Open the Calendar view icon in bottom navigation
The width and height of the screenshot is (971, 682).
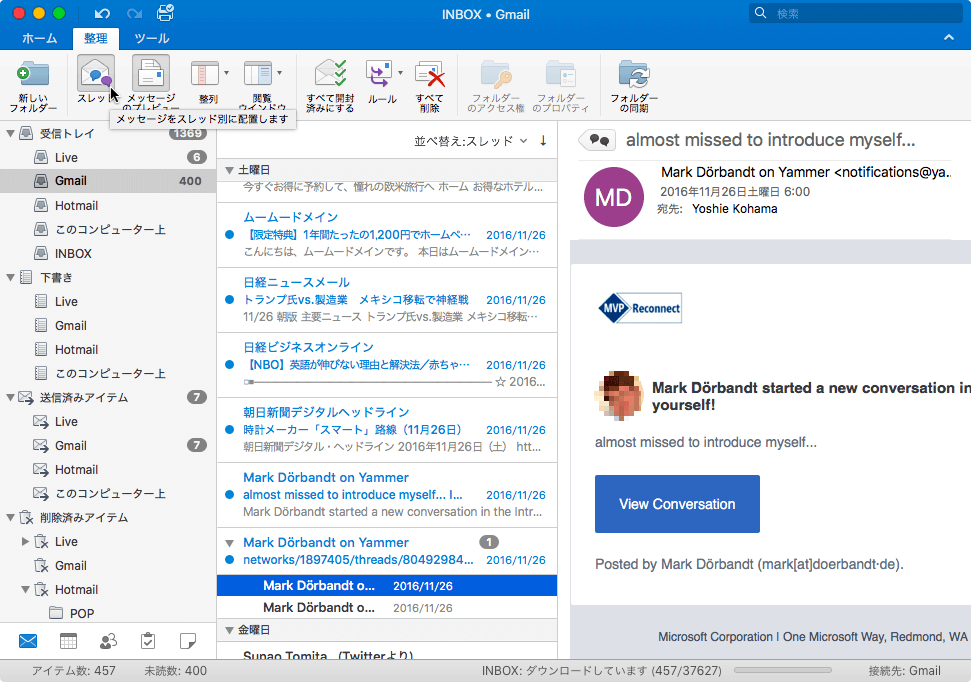click(68, 641)
